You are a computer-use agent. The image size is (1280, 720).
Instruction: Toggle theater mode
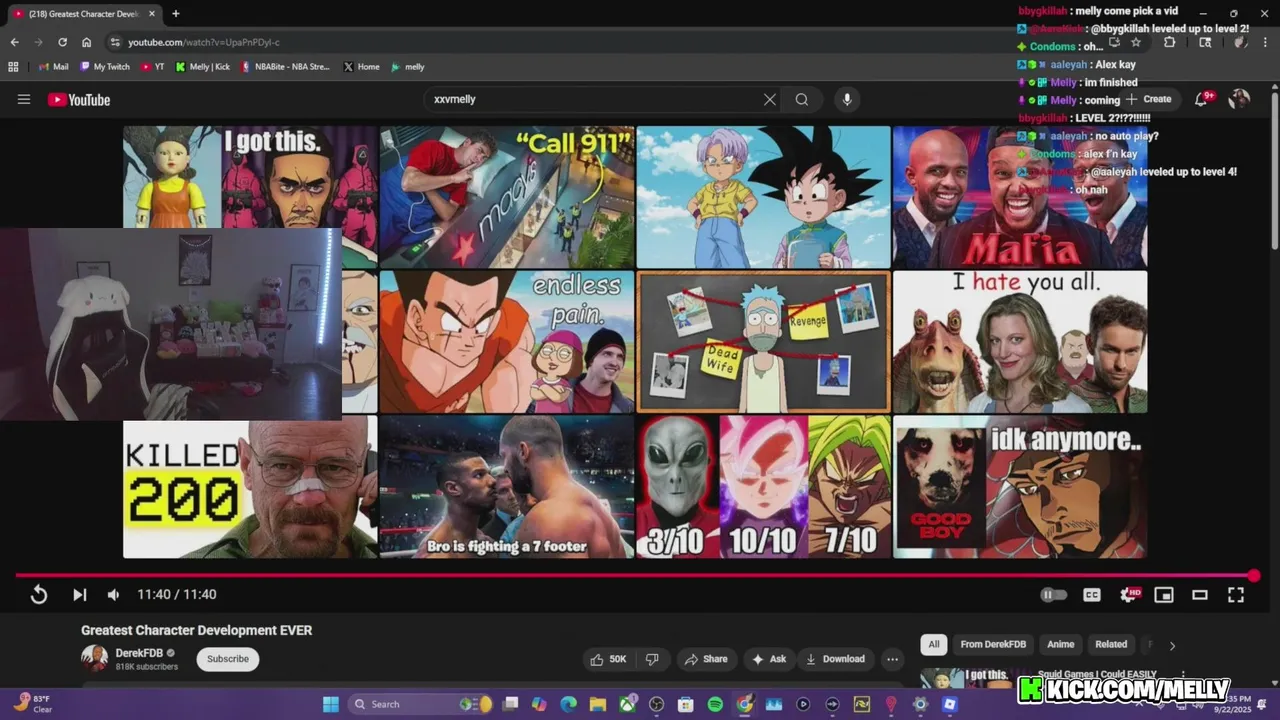click(x=1200, y=595)
